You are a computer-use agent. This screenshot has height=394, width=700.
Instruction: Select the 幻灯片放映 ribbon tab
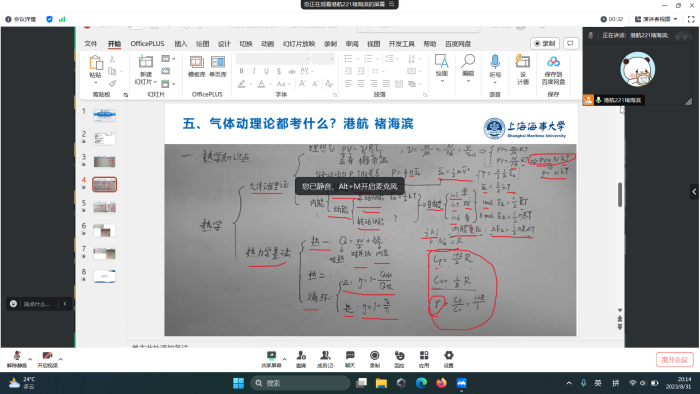pos(299,44)
